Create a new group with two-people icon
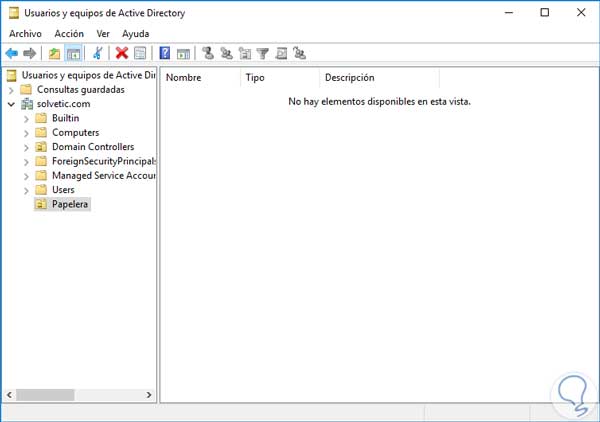 pos(227,53)
